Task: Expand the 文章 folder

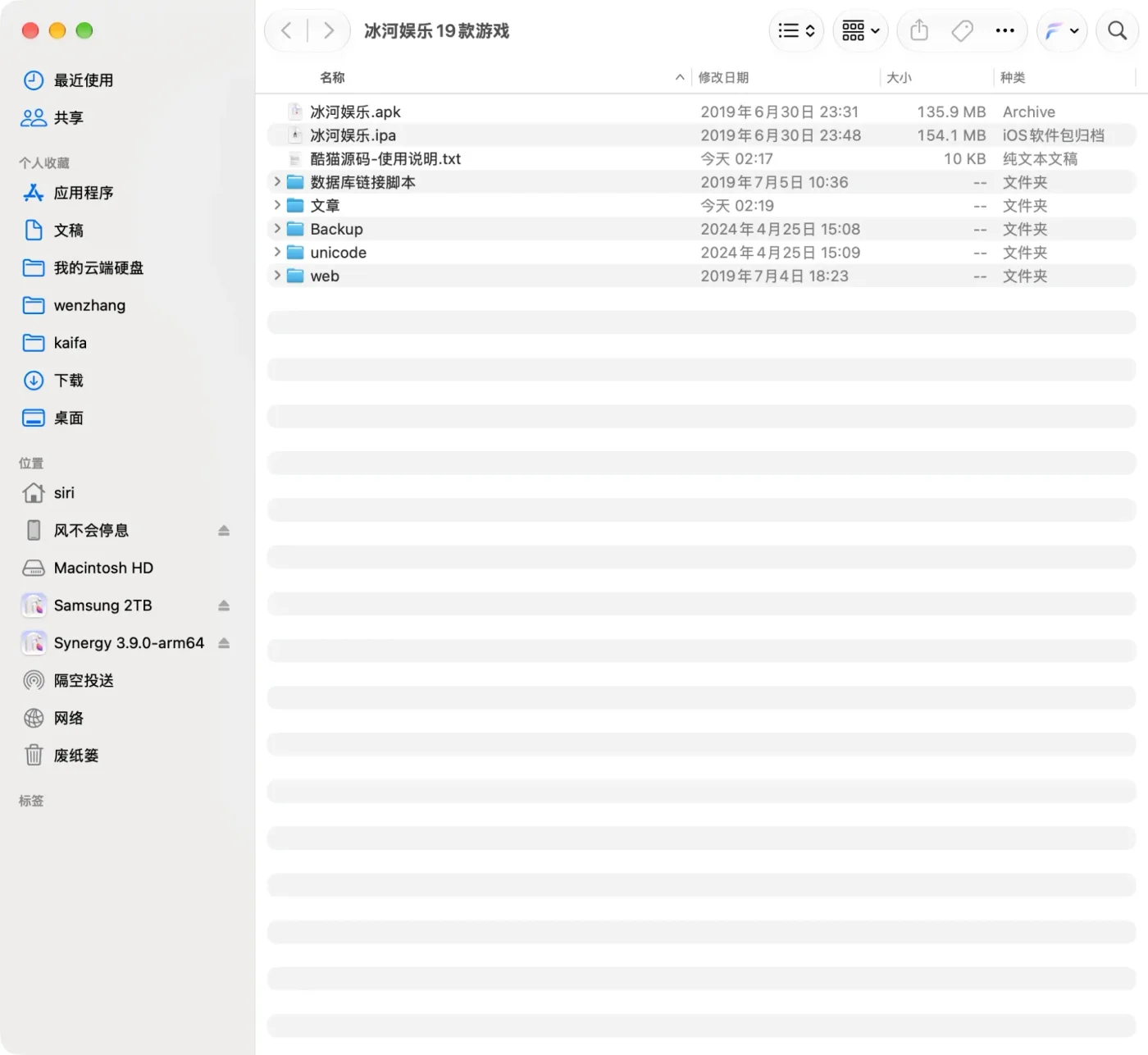Action: pyautogui.click(x=277, y=205)
